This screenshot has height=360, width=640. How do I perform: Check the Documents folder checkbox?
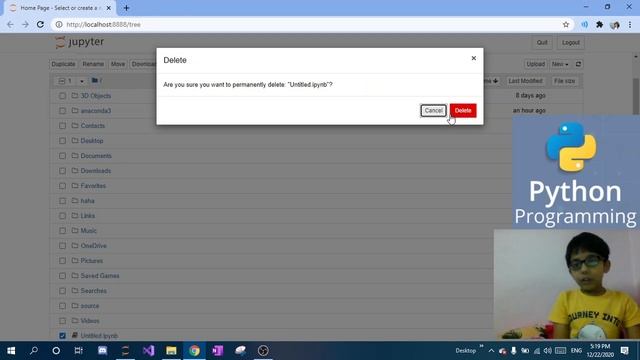(x=62, y=156)
